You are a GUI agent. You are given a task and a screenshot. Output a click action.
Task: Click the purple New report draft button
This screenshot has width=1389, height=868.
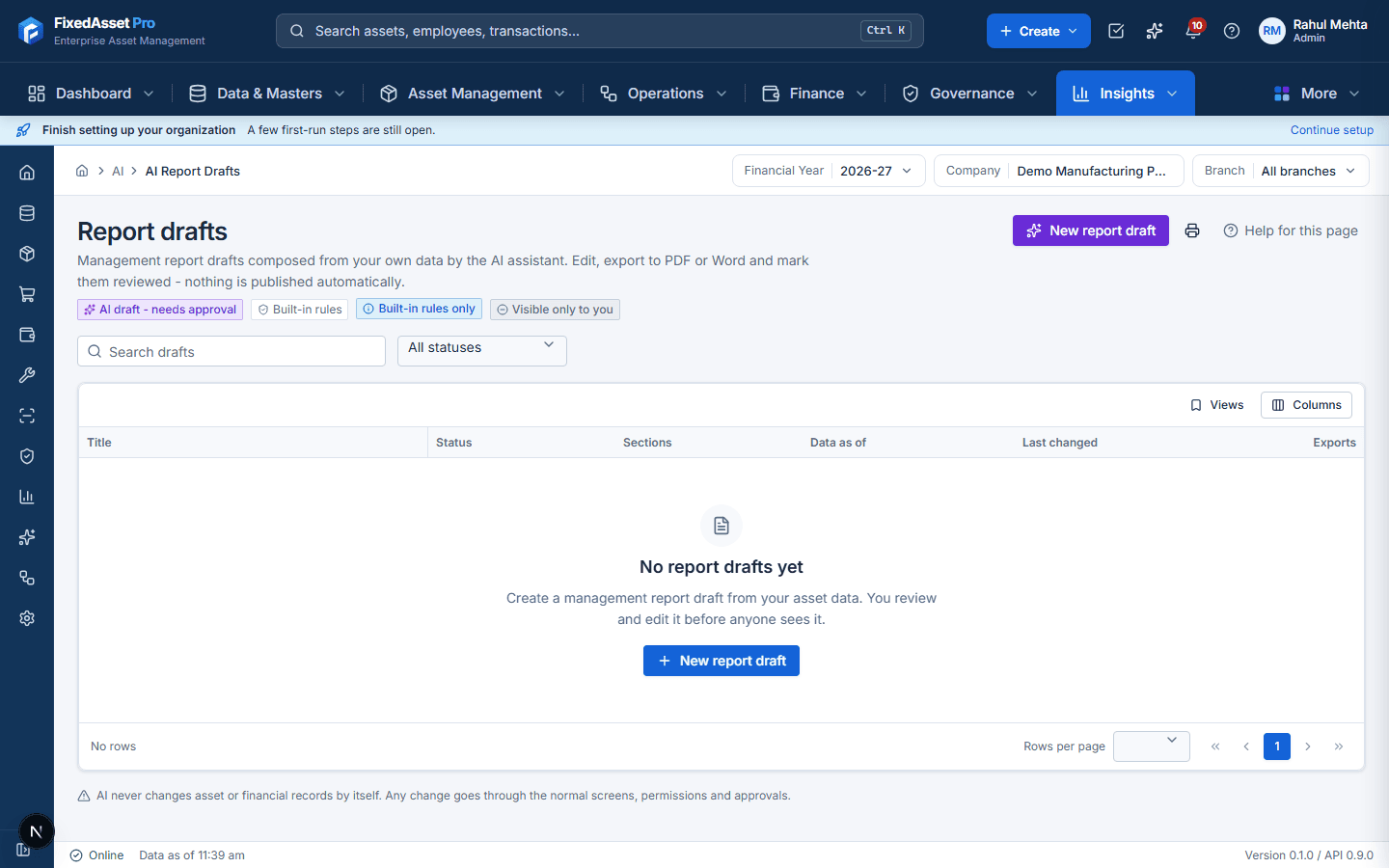point(1091,231)
